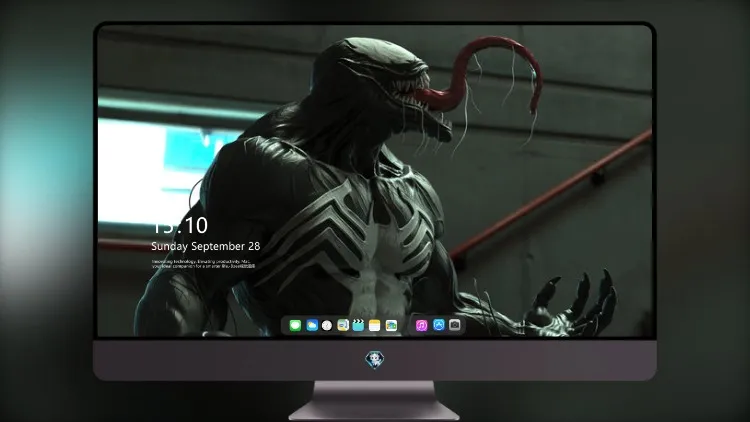Open the Maps app icon in dock
750x422 pixels.
click(343, 325)
